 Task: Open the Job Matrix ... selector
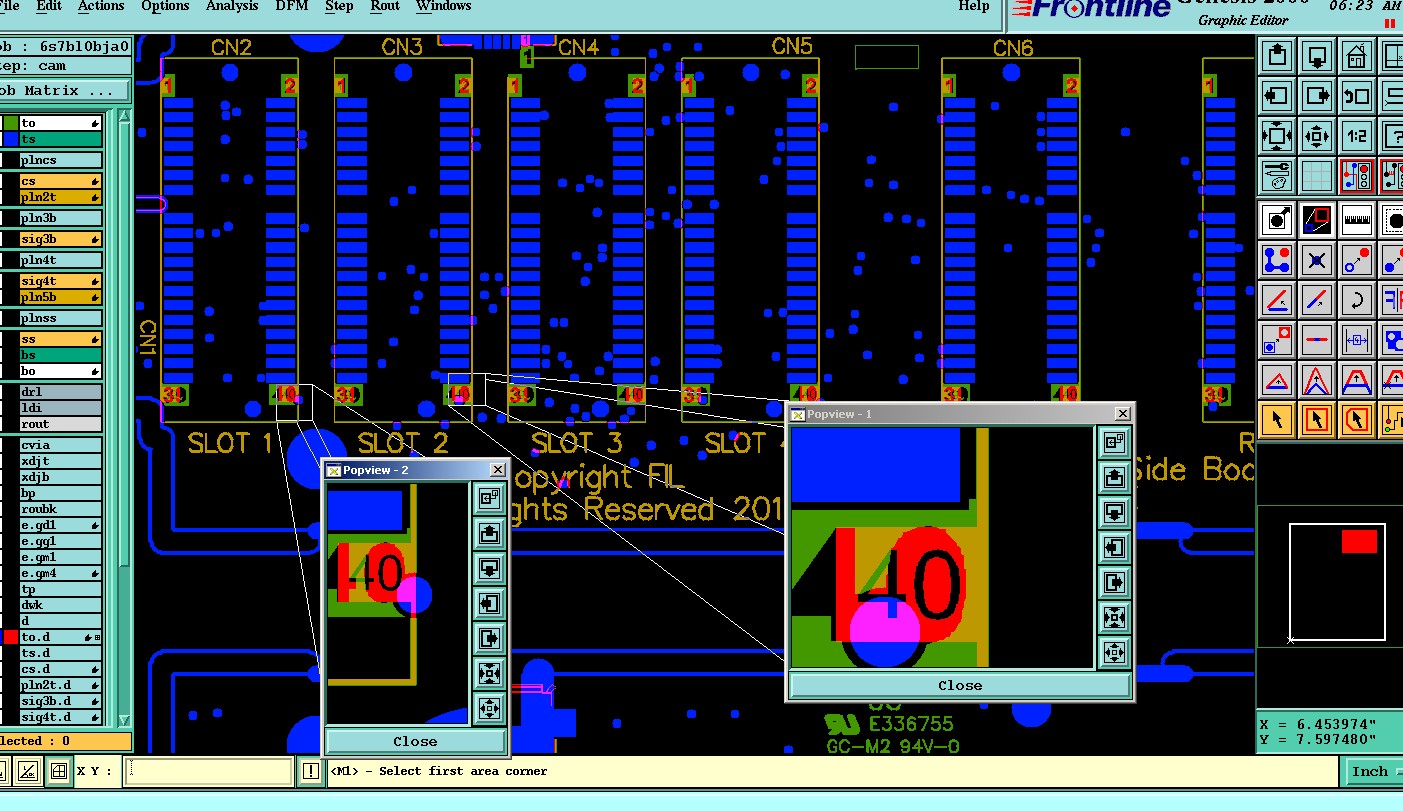click(64, 91)
